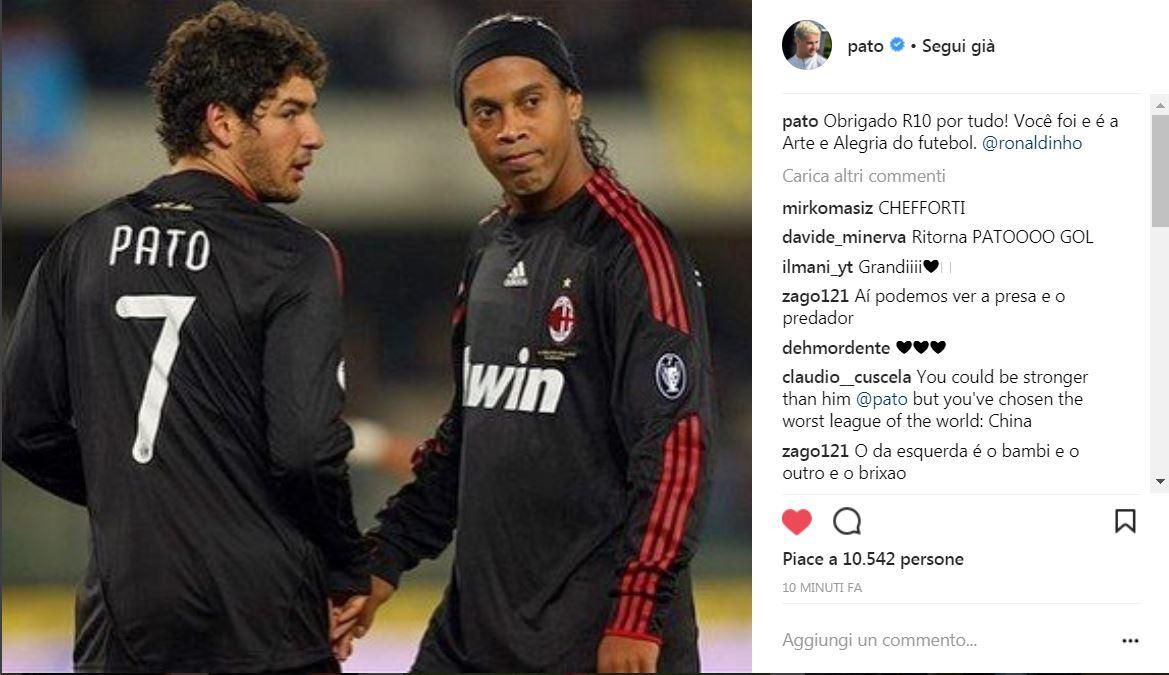This screenshot has width=1169, height=675.
Task: Open pato's profile picture avatar
Action: click(x=807, y=45)
